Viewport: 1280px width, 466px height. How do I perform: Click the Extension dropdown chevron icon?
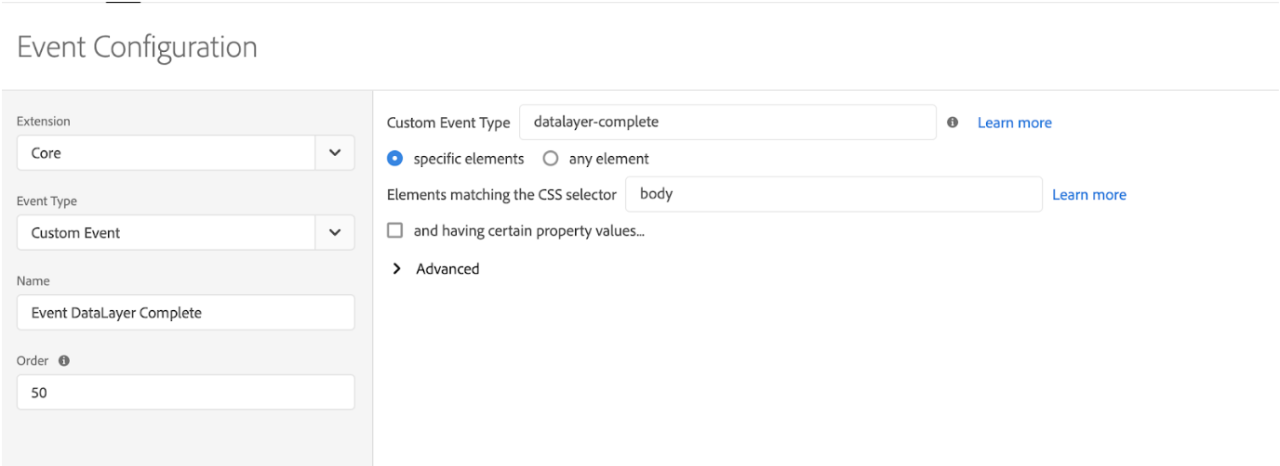[334, 154]
